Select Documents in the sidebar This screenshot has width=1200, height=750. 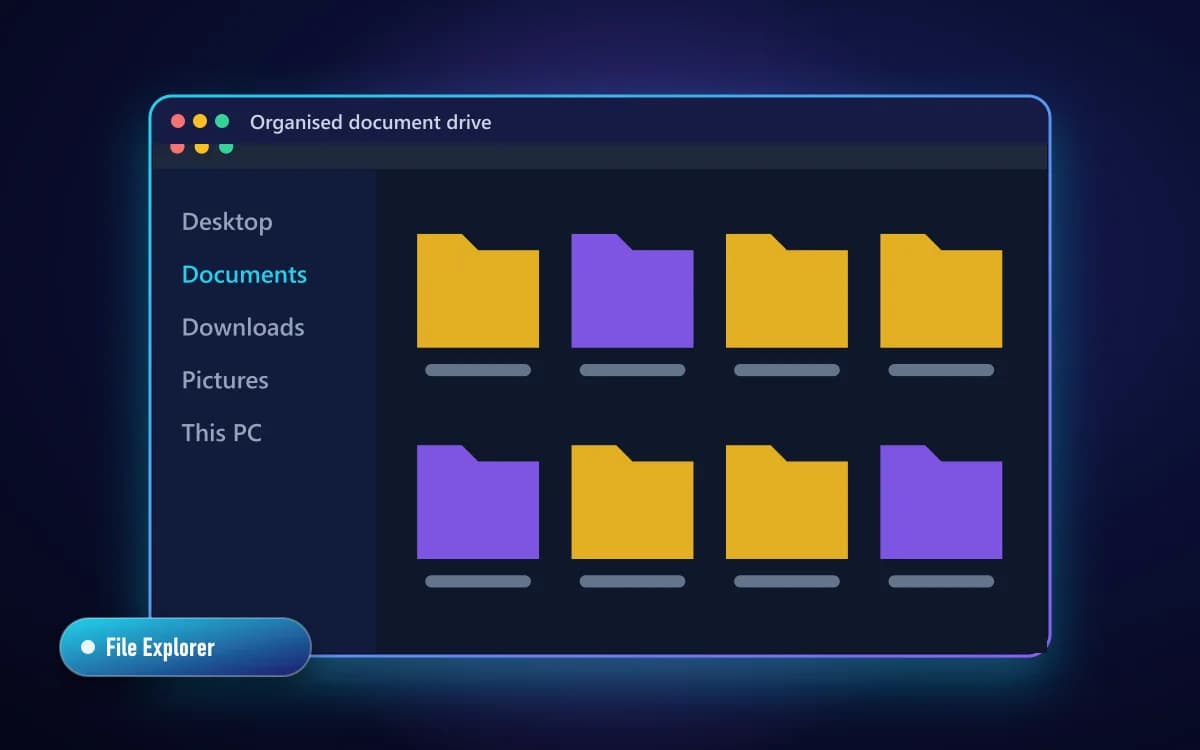pyautogui.click(x=244, y=274)
